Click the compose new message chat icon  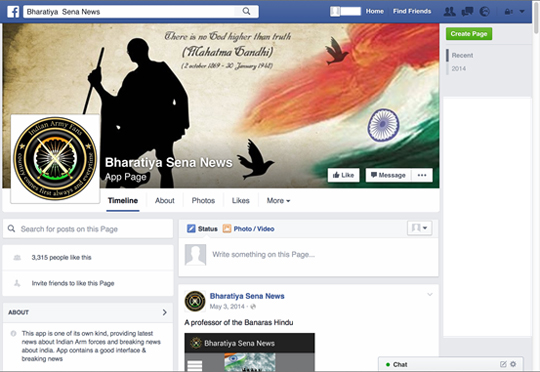(503, 364)
